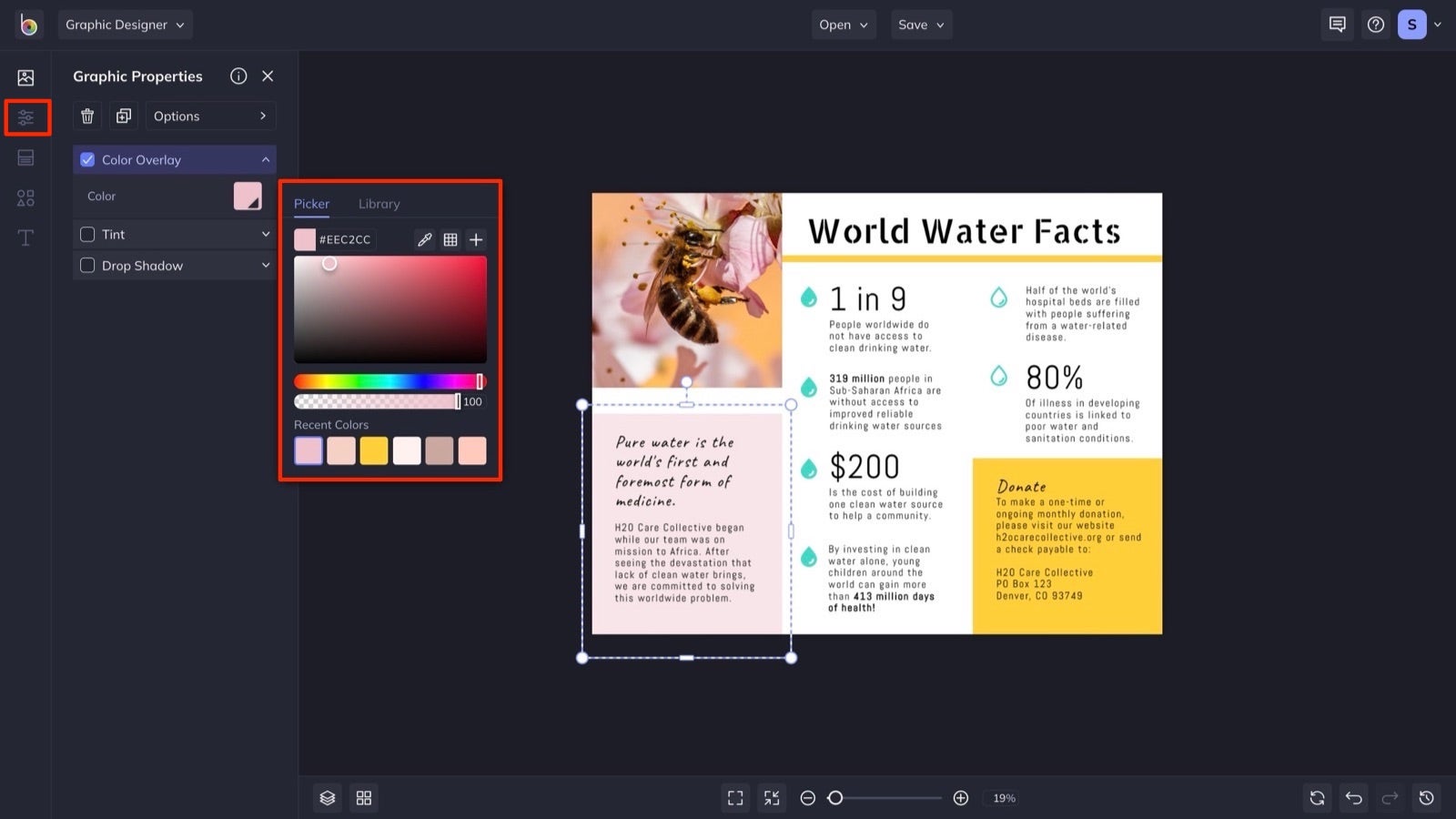This screenshot has width=1456, height=819.
Task: Expand the Drop Shadow section chevron
Action: point(265,265)
